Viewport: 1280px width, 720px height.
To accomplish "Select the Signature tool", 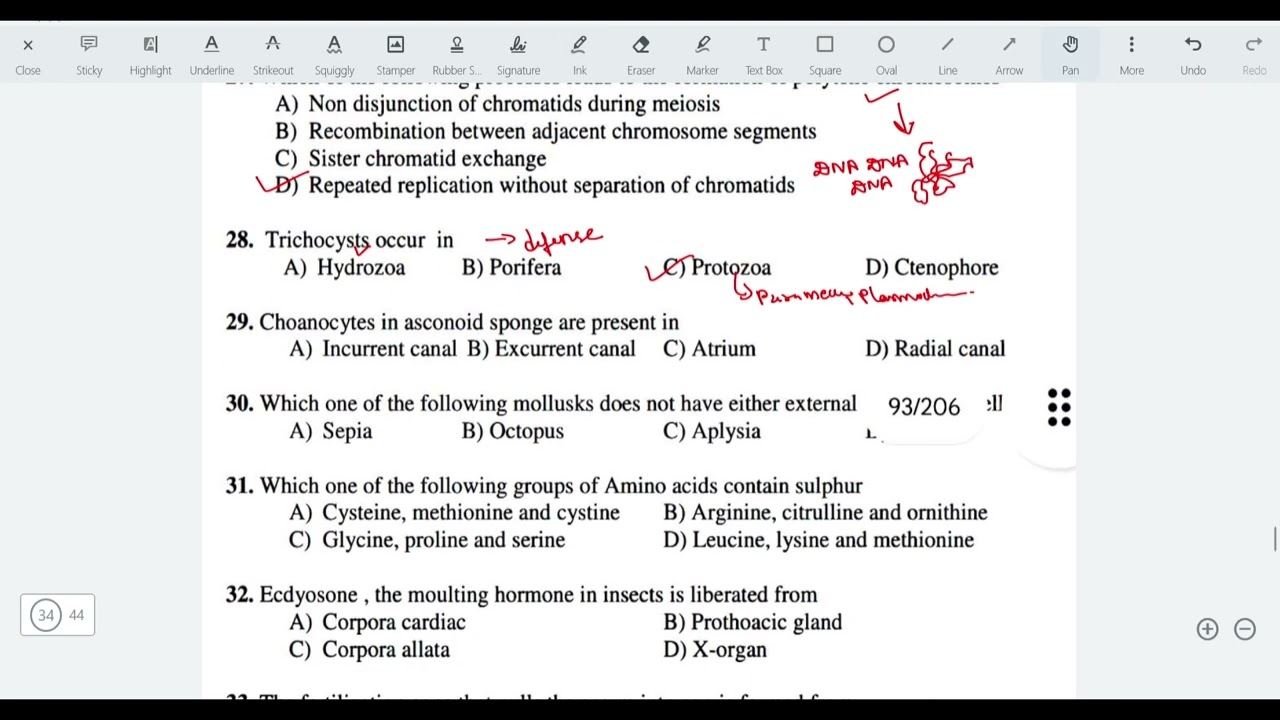I will coord(518,55).
